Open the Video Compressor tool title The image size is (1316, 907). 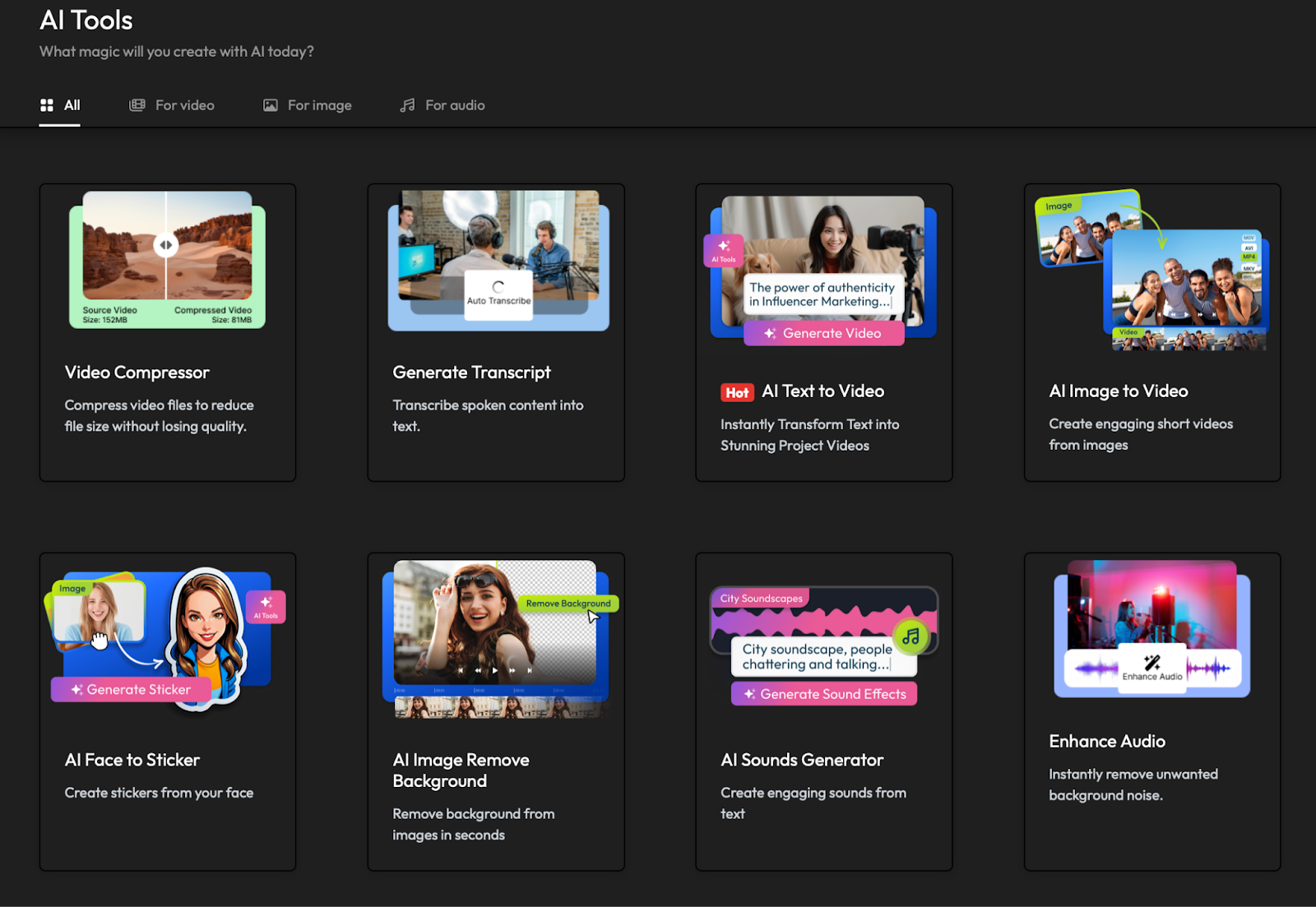[137, 373]
